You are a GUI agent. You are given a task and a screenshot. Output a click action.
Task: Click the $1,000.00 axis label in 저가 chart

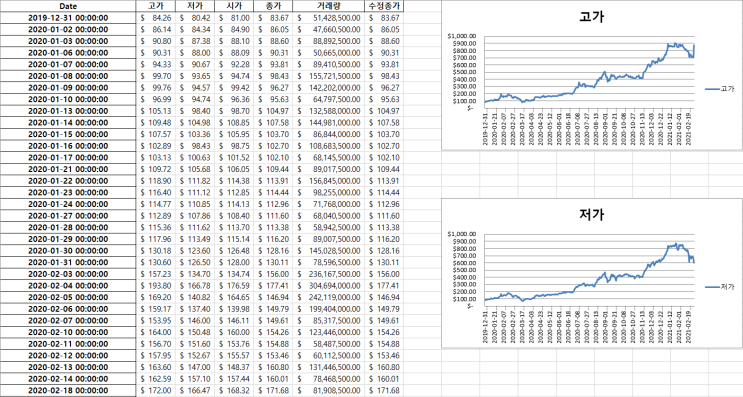click(462, 234)
